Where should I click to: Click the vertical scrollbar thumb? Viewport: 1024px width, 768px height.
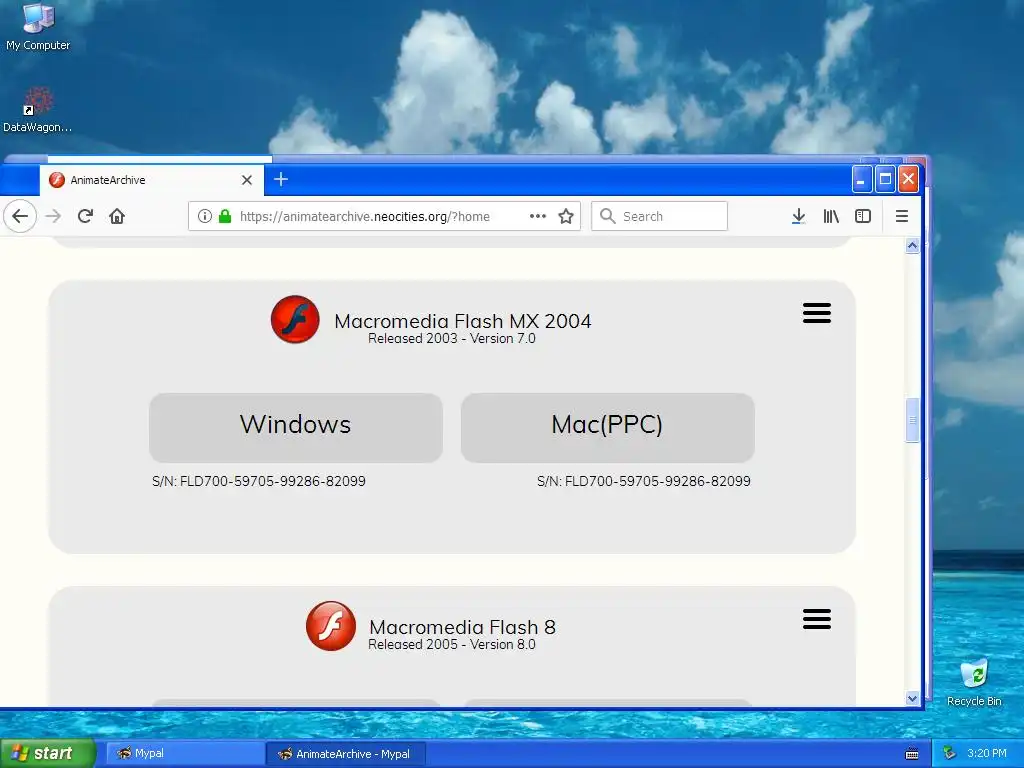pyautogui.click(x=912, y=420)
